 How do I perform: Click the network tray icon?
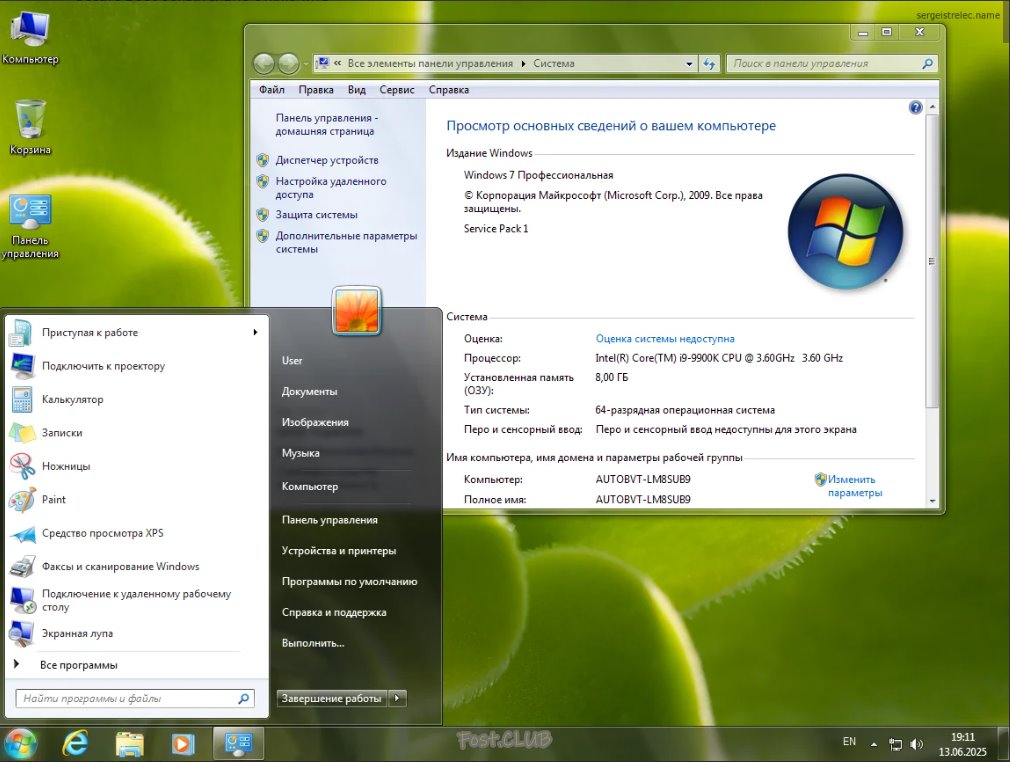click(x=895, y=745)
